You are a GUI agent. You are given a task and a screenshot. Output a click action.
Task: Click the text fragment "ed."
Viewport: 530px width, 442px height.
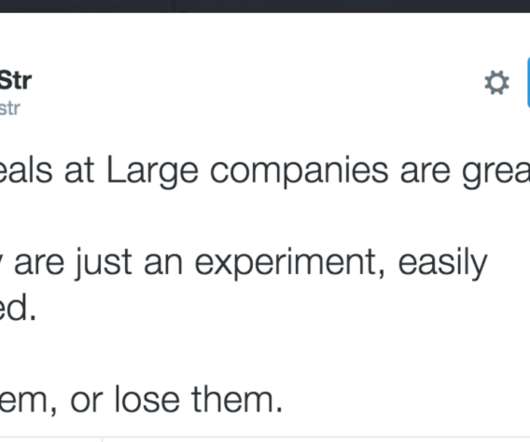tap(18, 309)
